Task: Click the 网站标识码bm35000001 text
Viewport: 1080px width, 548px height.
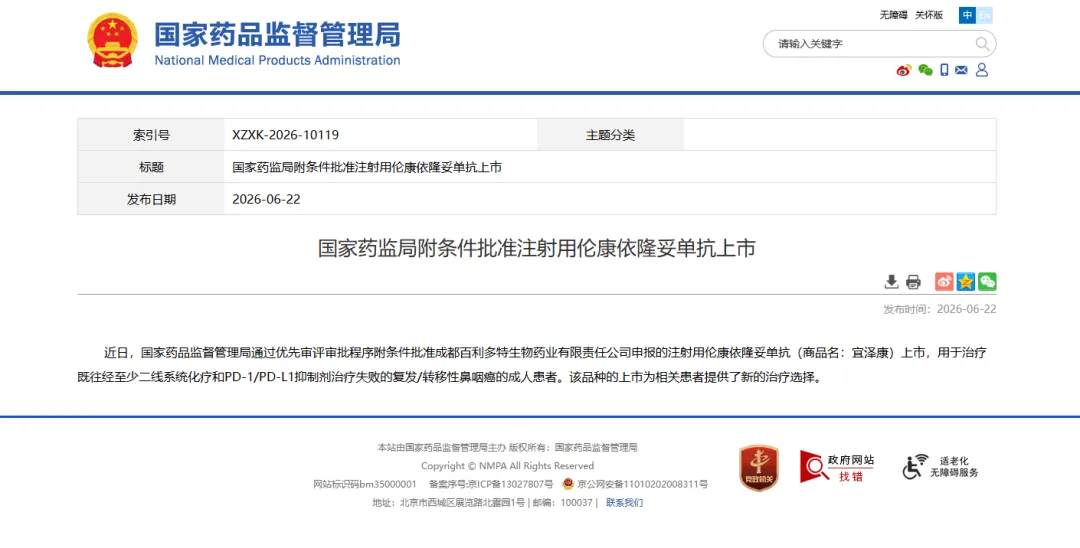Action: pyautogui.click(x=365, y=484)
